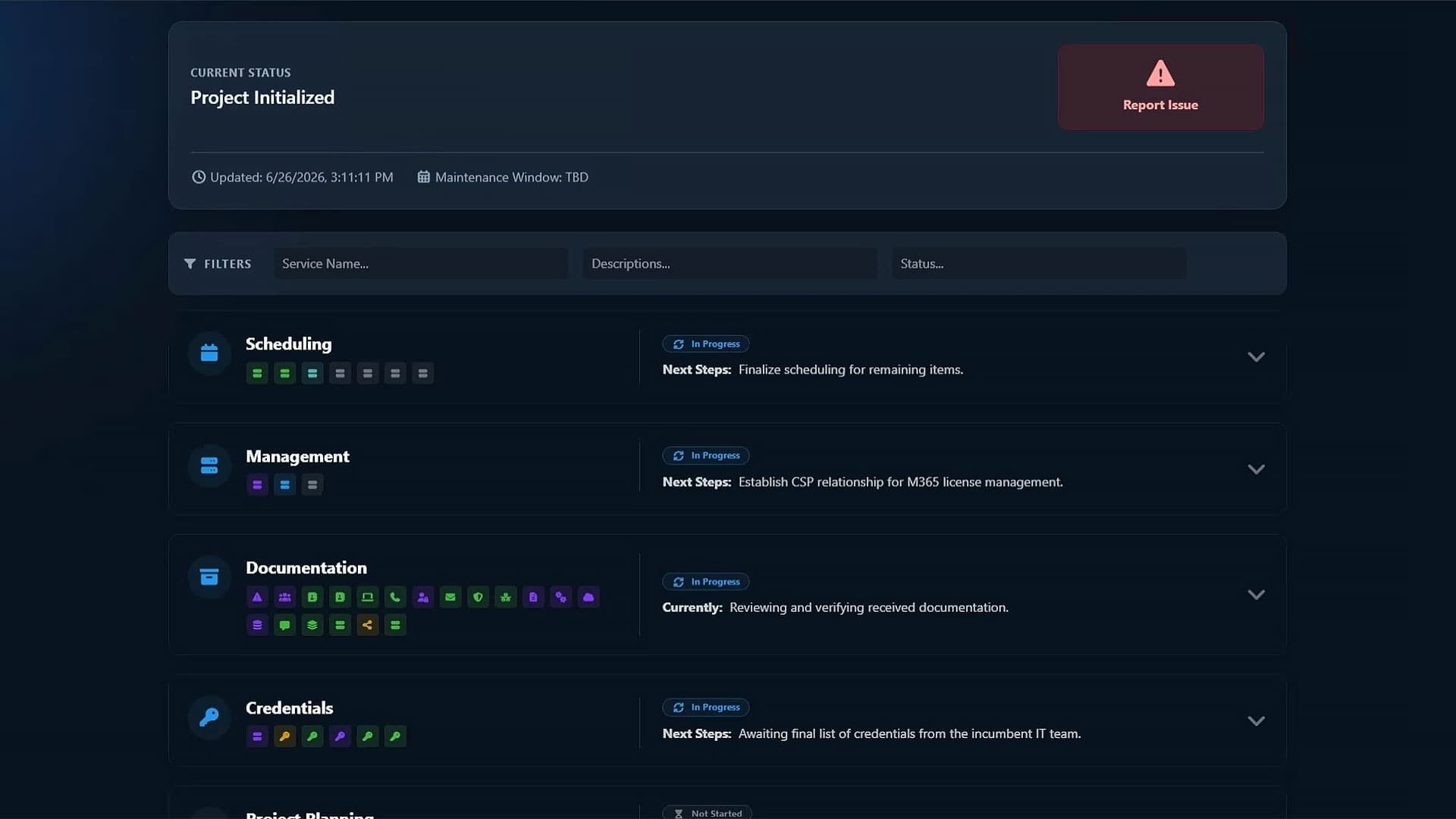Image resolution: width=1456 pixels, height=819 pixels.
Task: Open the warning triangle item under Documentation
Action: tap(257, 598)
